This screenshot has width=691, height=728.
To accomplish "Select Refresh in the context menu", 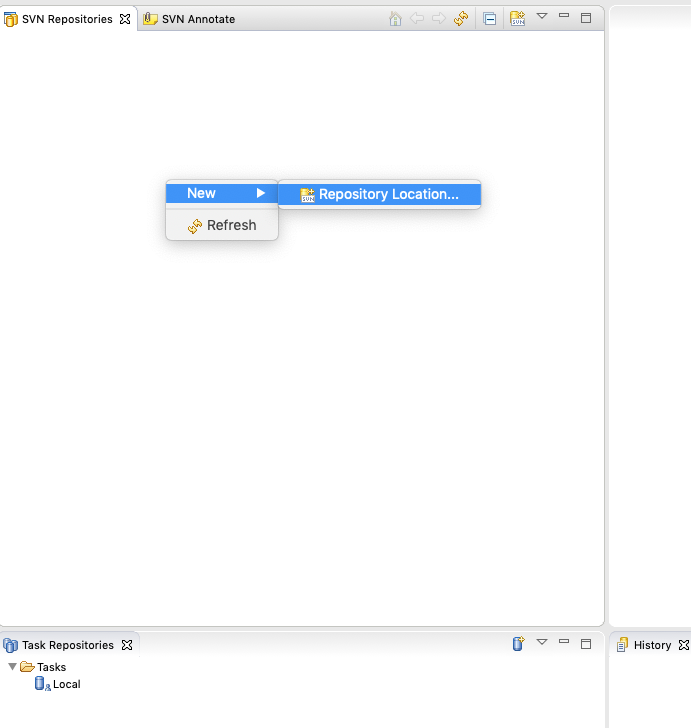I will point(222,225).
